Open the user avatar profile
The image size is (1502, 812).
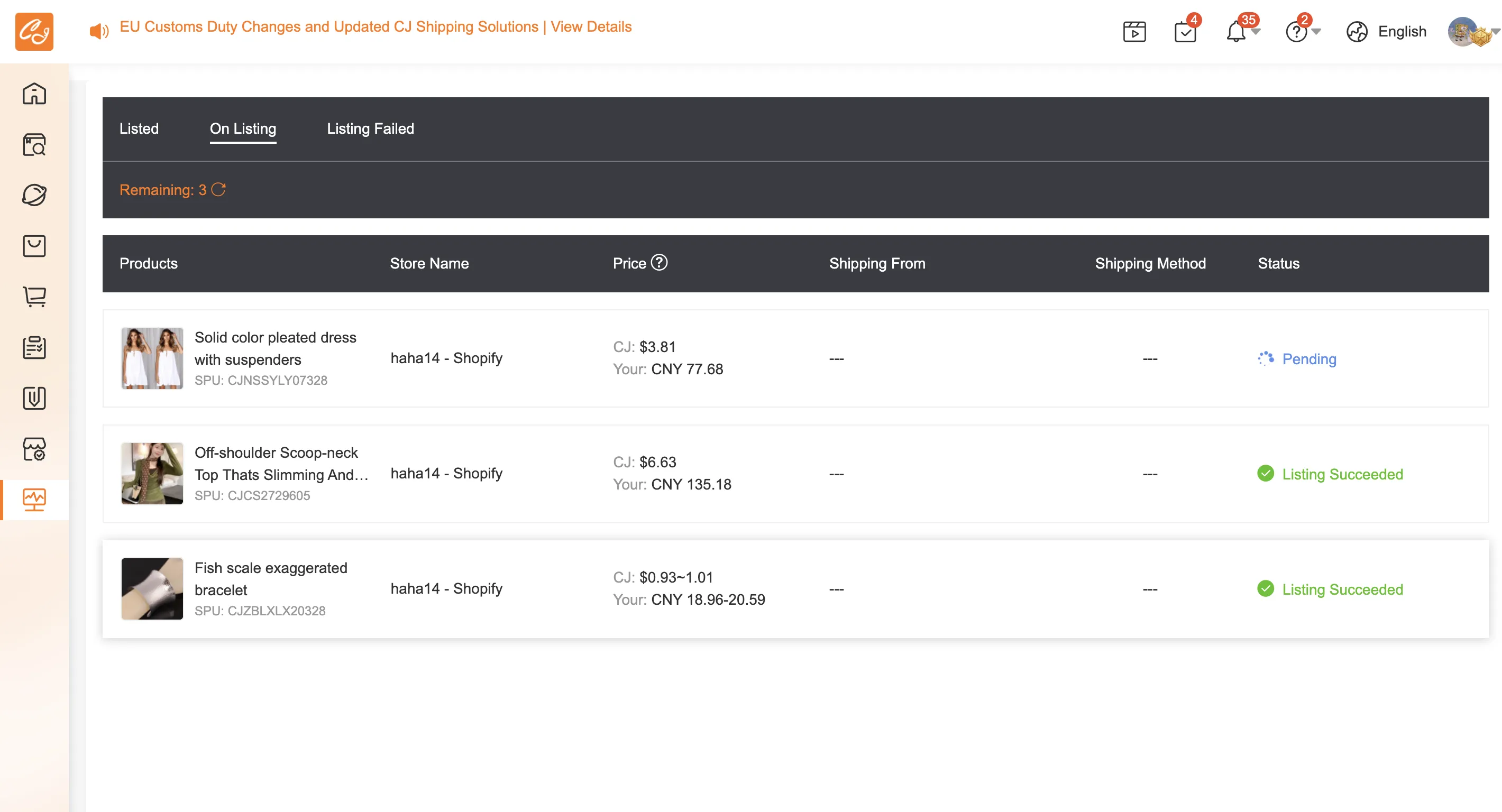point(1462,32)
